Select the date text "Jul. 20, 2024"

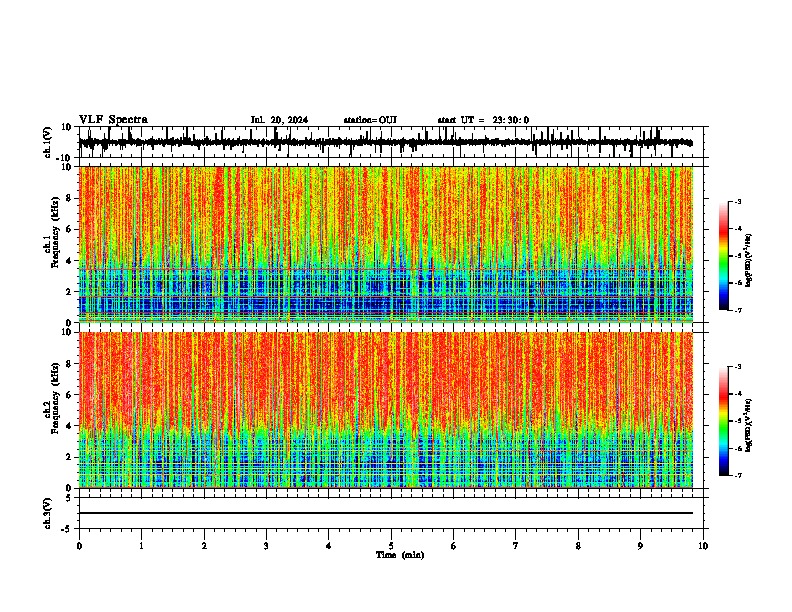point(279,120)
